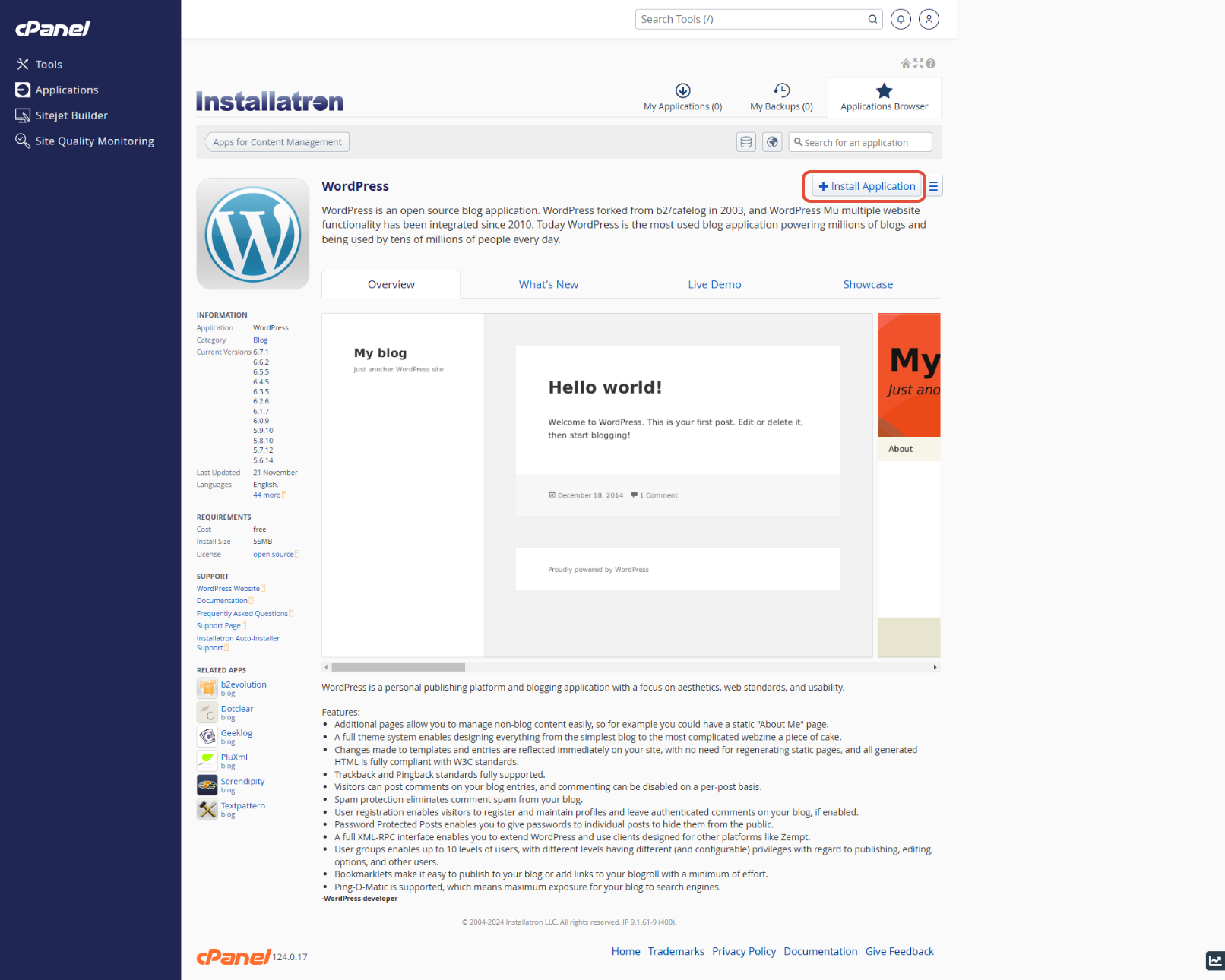1225x980 pixels.
Task: Go back to Apps for Content Management
Action: click(277, 142)
